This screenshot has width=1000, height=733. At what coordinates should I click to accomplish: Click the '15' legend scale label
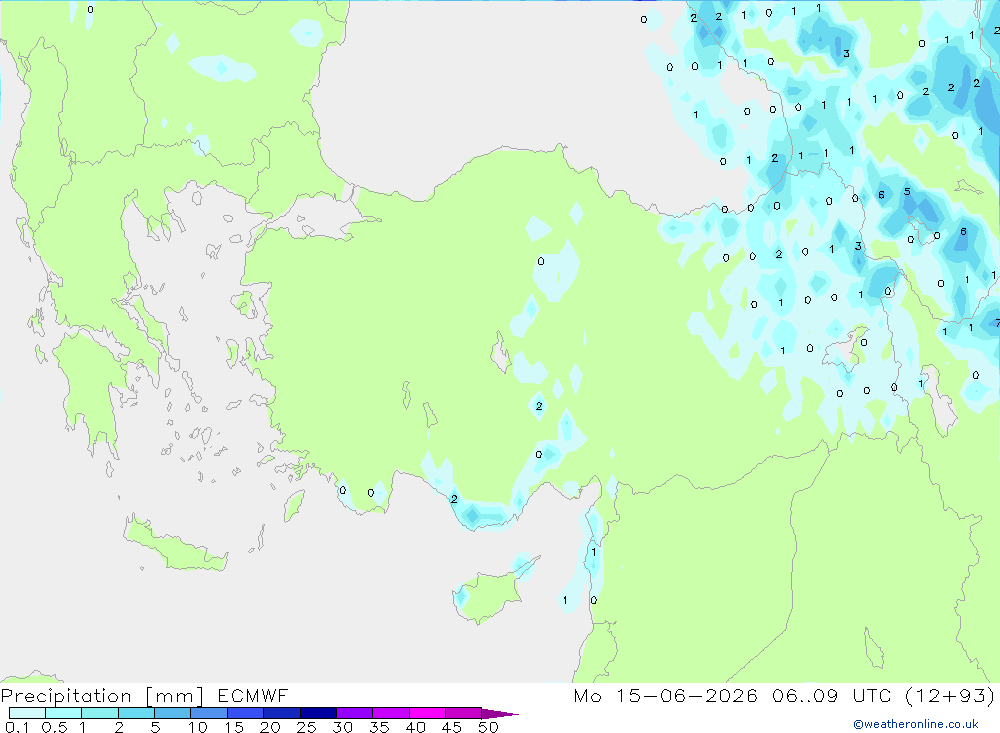pyautogui.click(x=234, y=727)
